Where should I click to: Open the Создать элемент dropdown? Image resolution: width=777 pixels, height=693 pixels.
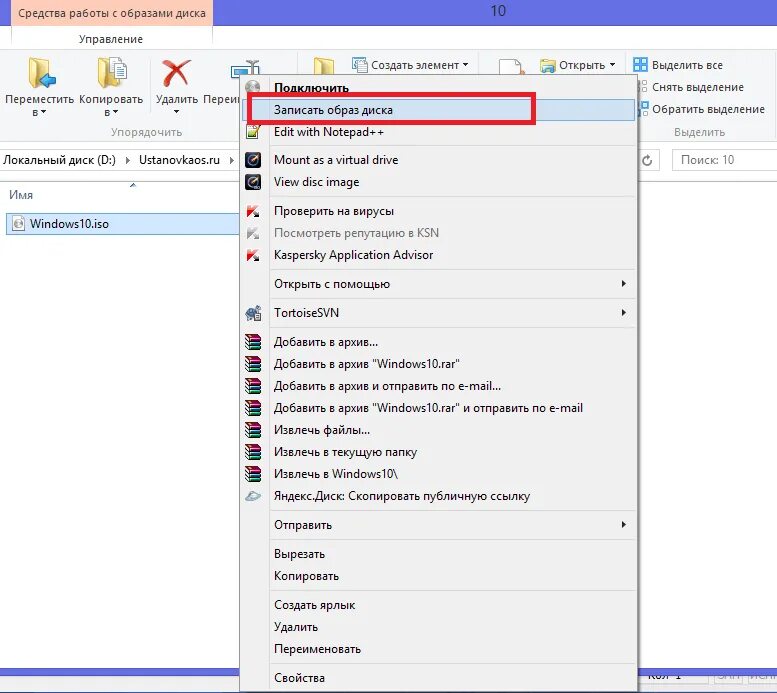(465, 65)
